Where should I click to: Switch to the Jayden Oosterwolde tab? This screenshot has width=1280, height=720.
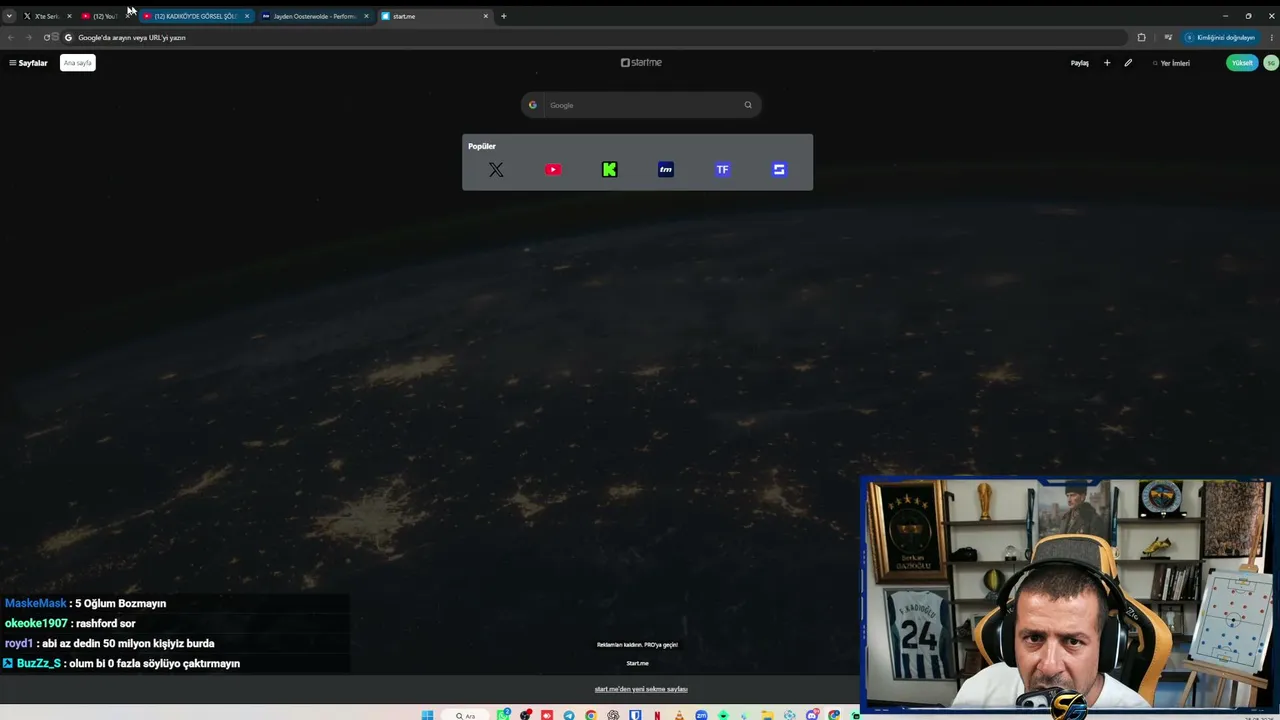pyautogui.click(x=315, y=16)
